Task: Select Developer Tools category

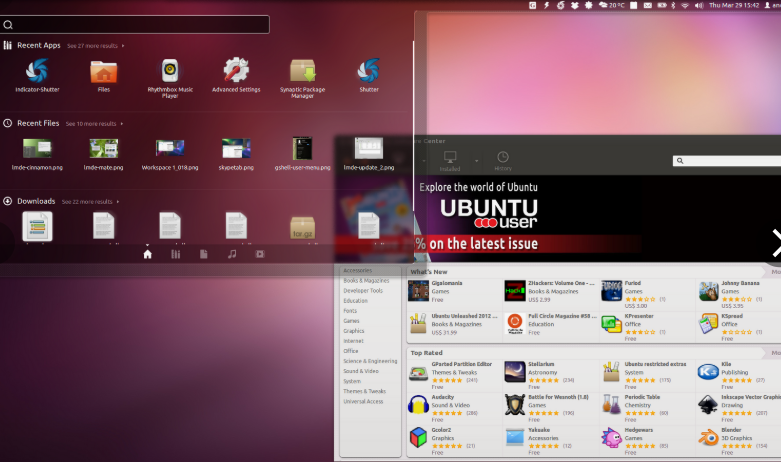Action: pos(363,291)
